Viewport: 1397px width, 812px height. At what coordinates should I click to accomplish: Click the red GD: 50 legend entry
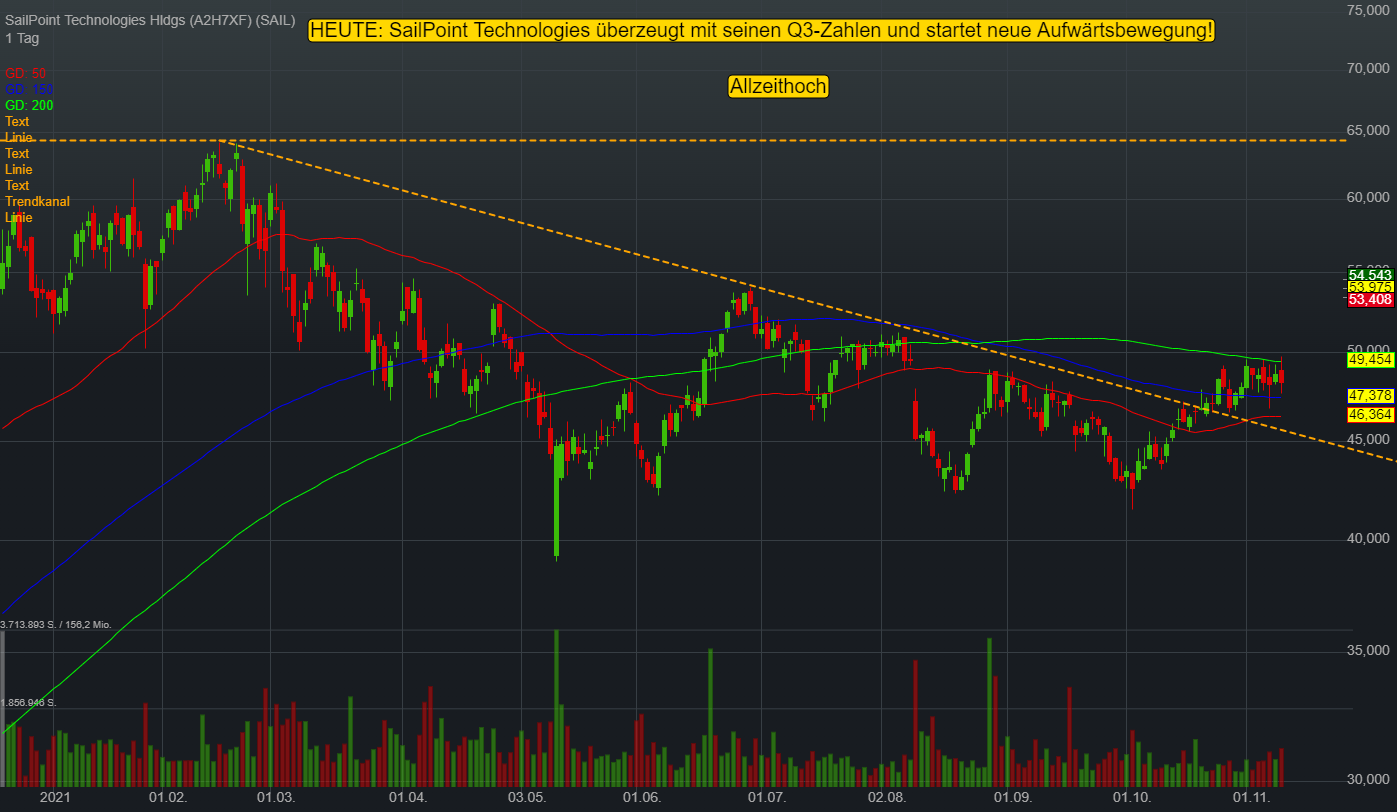[x=26, y=73]
